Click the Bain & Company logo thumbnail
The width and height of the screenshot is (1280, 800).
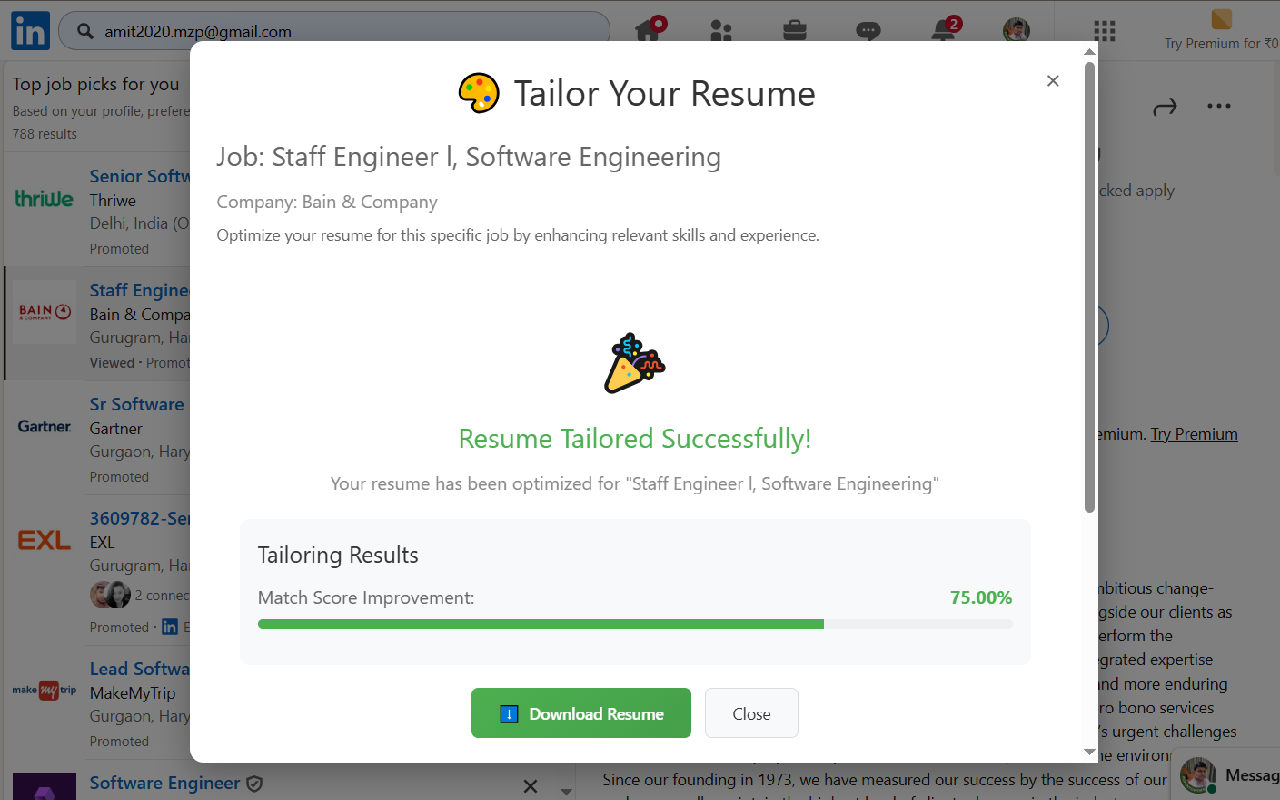[43, 313]
